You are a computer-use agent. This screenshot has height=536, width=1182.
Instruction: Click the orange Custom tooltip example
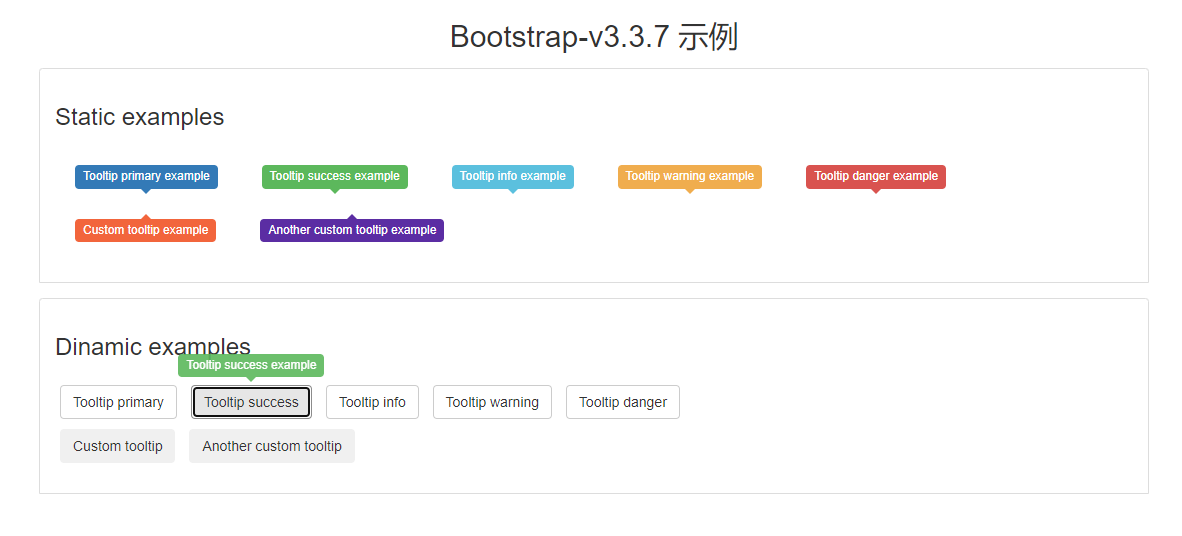pos(145,230)
